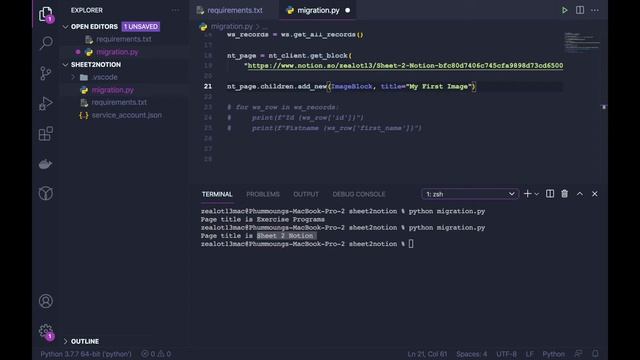This screenshot has width=640, height=360.
Task: Open Run and Debug view
Action: (x=46, y=103)
